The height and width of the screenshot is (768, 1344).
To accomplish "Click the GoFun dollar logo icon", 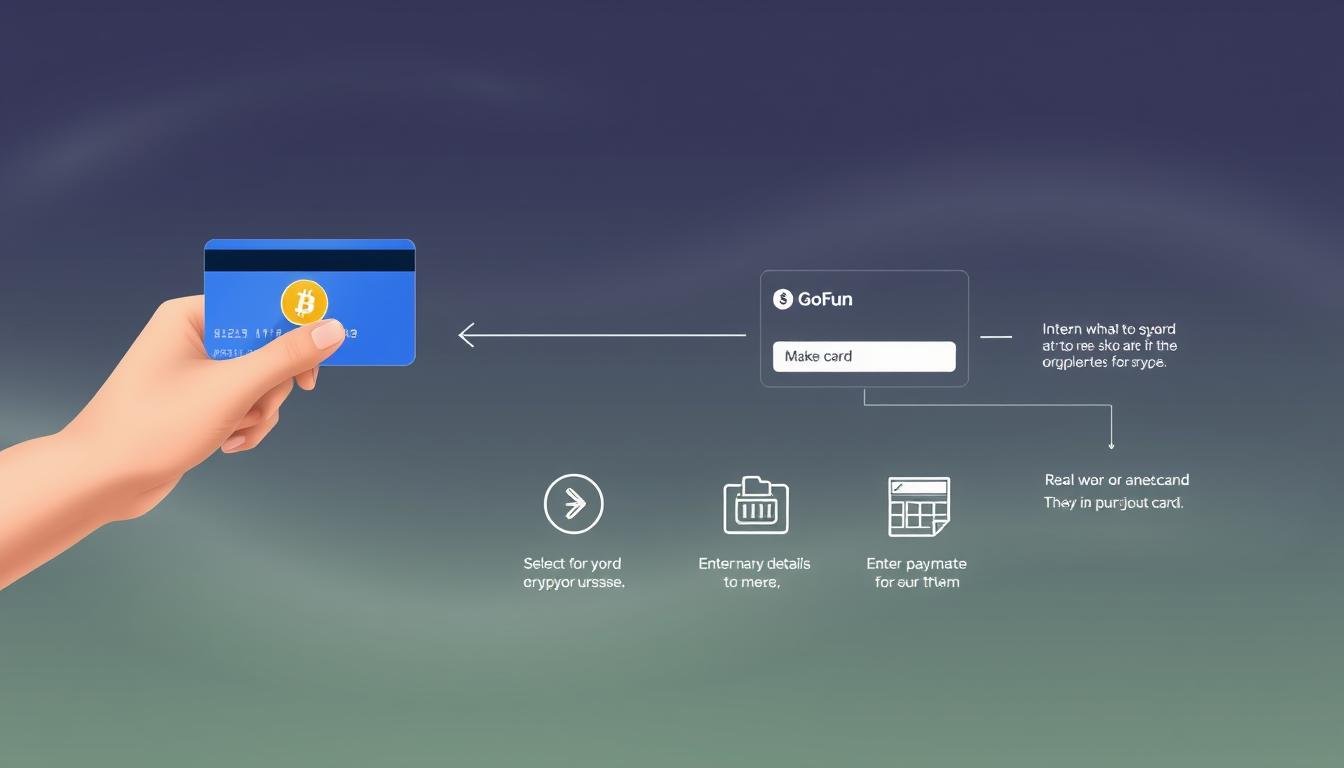I will point(783,299).
